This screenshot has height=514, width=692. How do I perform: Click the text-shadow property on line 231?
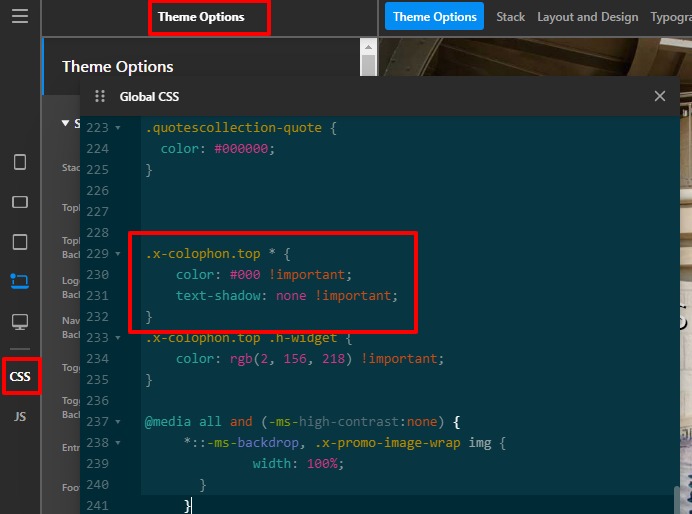218,296
